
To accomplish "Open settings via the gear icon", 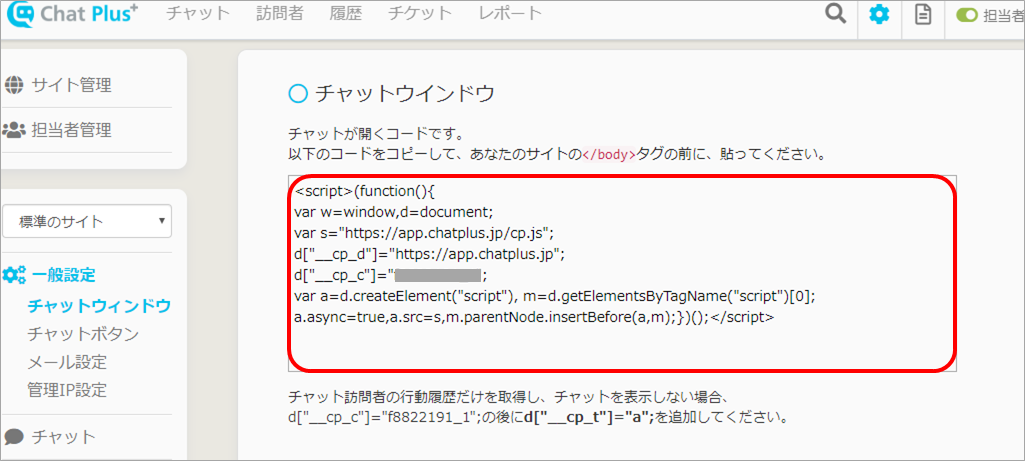I will [x=879, y=15].
